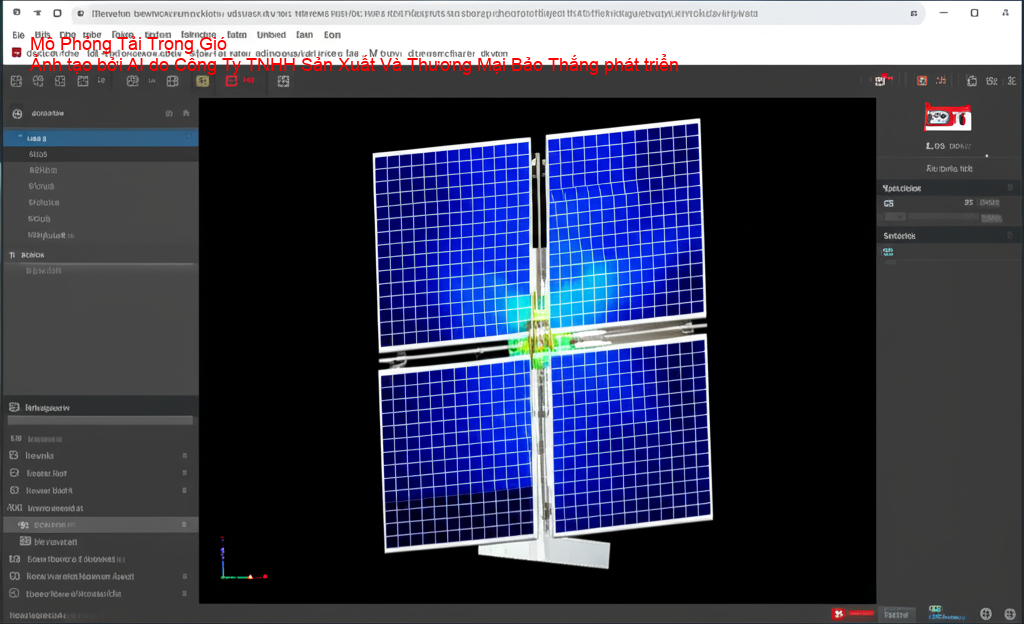This screenshot has width=1024, height=624.
Task: Click the red app icon below the menu bar
Action: tap(16, 53)
